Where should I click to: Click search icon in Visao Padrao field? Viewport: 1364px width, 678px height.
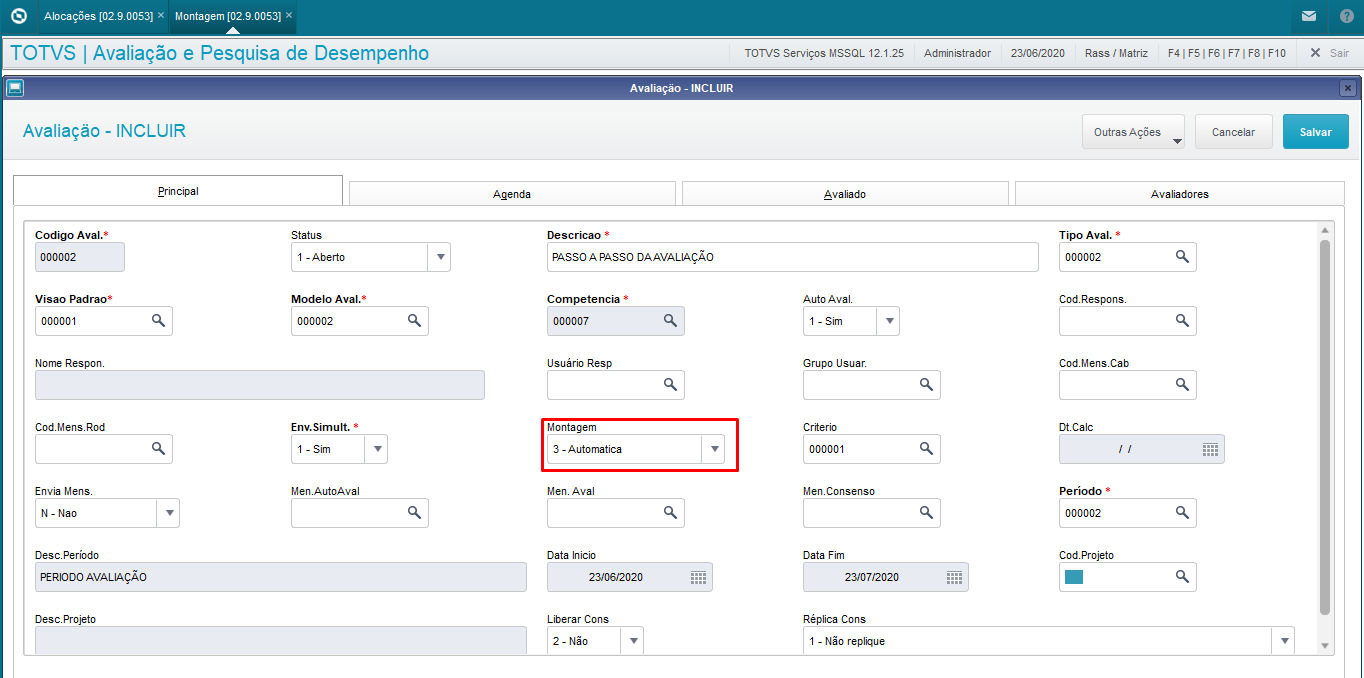[157, 321]
